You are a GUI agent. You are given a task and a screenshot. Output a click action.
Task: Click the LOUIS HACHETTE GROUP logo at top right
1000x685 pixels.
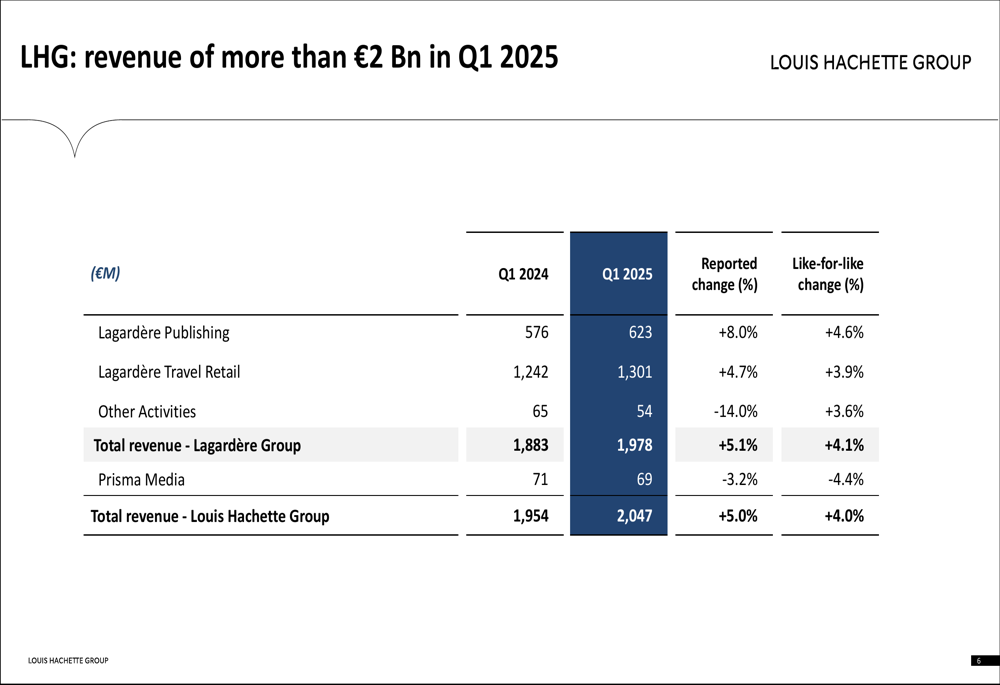tap(870, 62)
